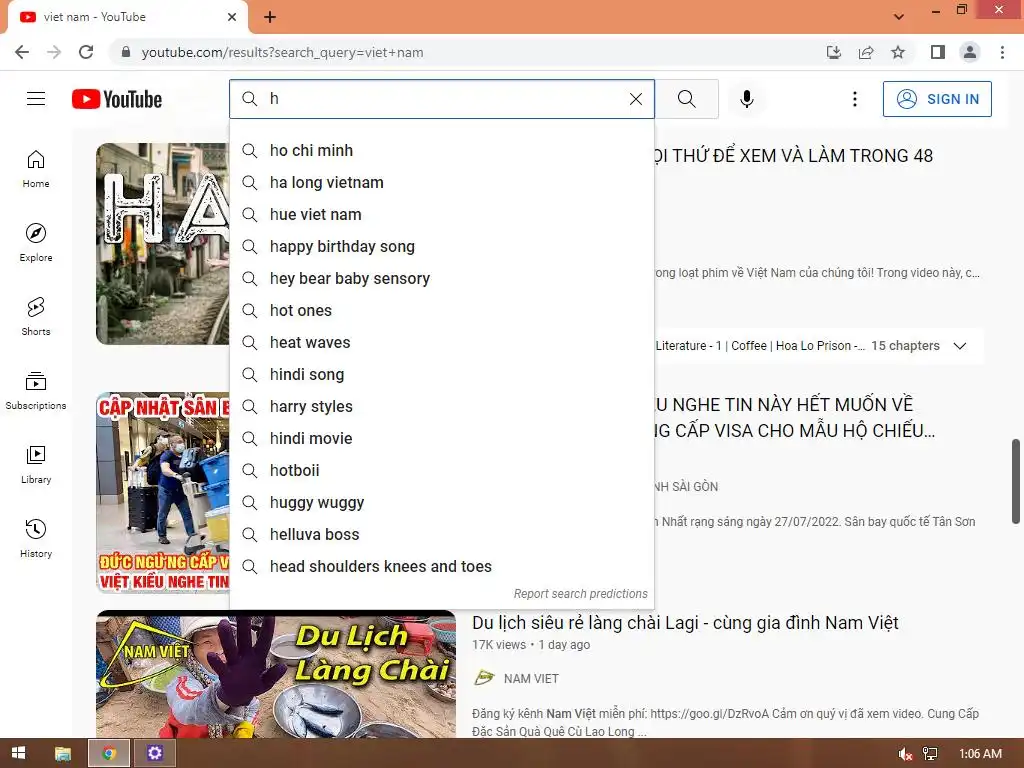The height and width of the screenshot is (768, 1024).
Task: Expand the 15 chapters chevron
Action: coord(959,345)
